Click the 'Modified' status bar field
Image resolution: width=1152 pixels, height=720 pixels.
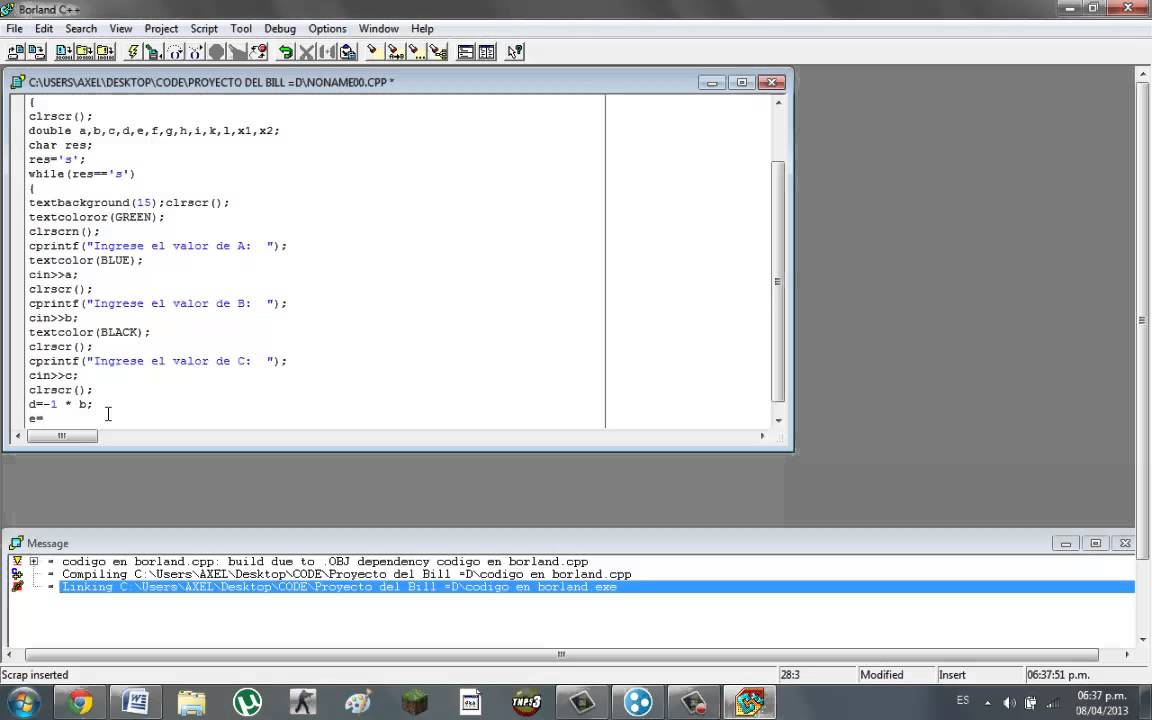tap(896, 674)
